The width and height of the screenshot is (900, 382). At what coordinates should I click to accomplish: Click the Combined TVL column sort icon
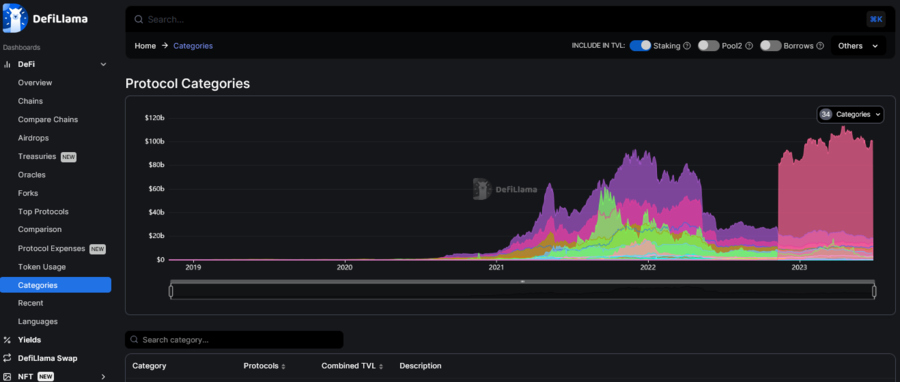(380, 366)
